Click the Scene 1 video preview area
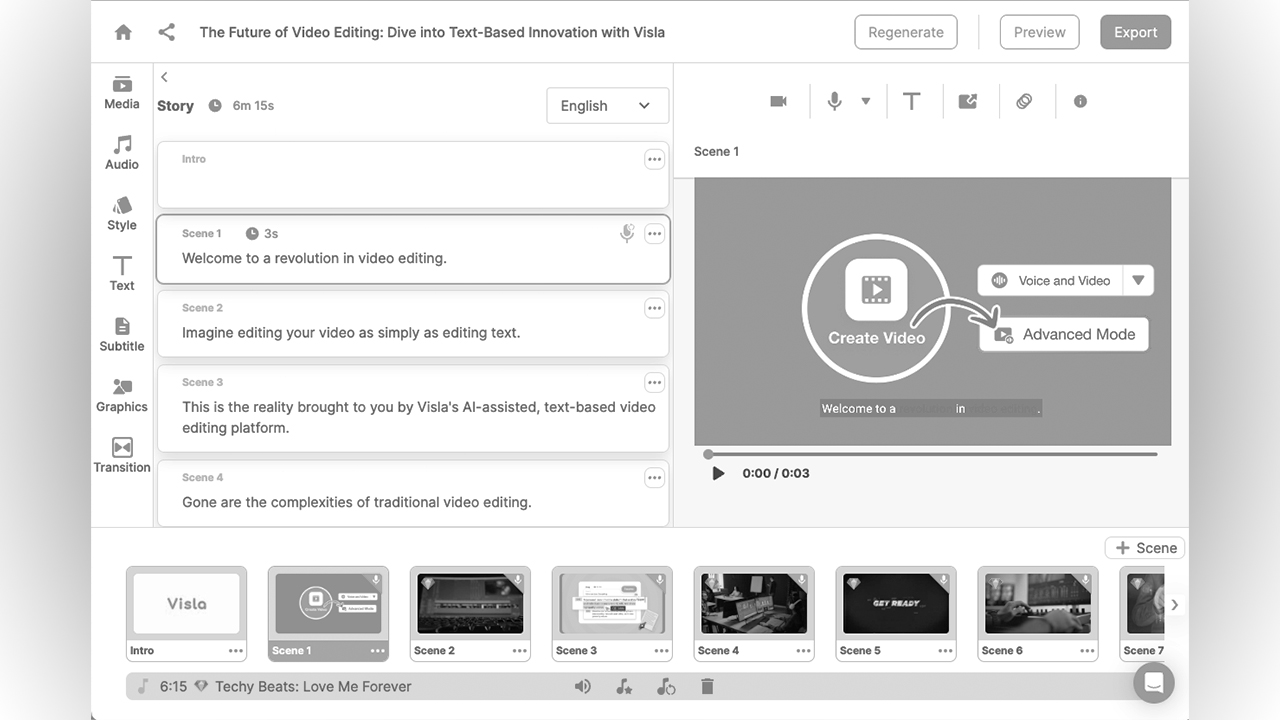The height and width of the screenshot is (720, 1280). (933, 311)
